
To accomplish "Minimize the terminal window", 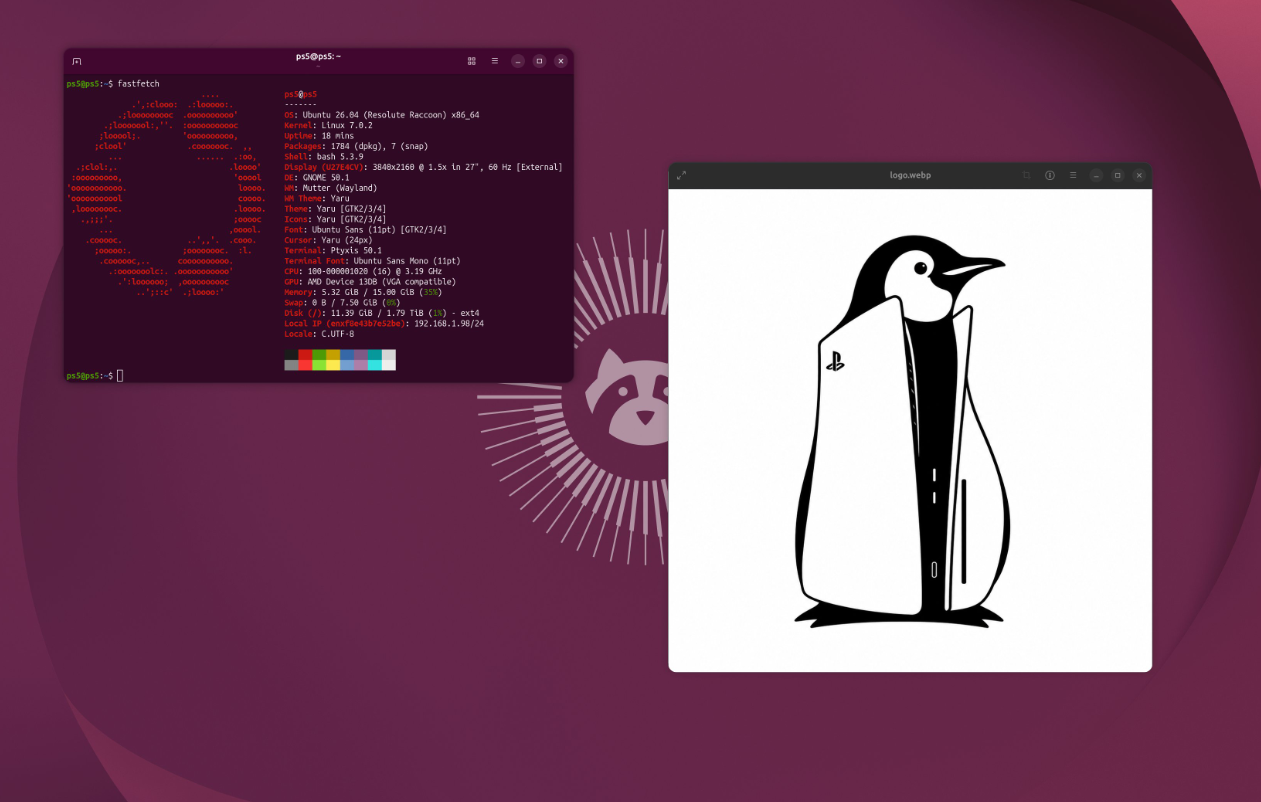I will click(x=518, y=61).
